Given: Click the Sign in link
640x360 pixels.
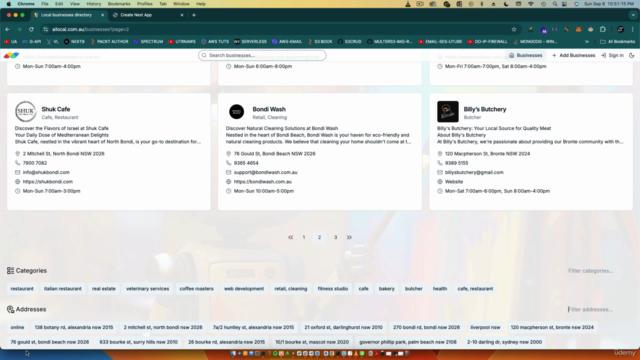Looking at the screenshot, I should click(x=612, y=55).
